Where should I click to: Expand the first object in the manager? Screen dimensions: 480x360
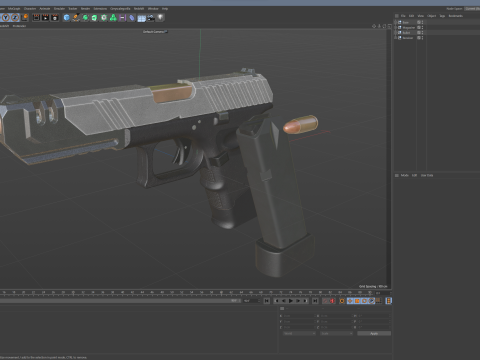396,22
